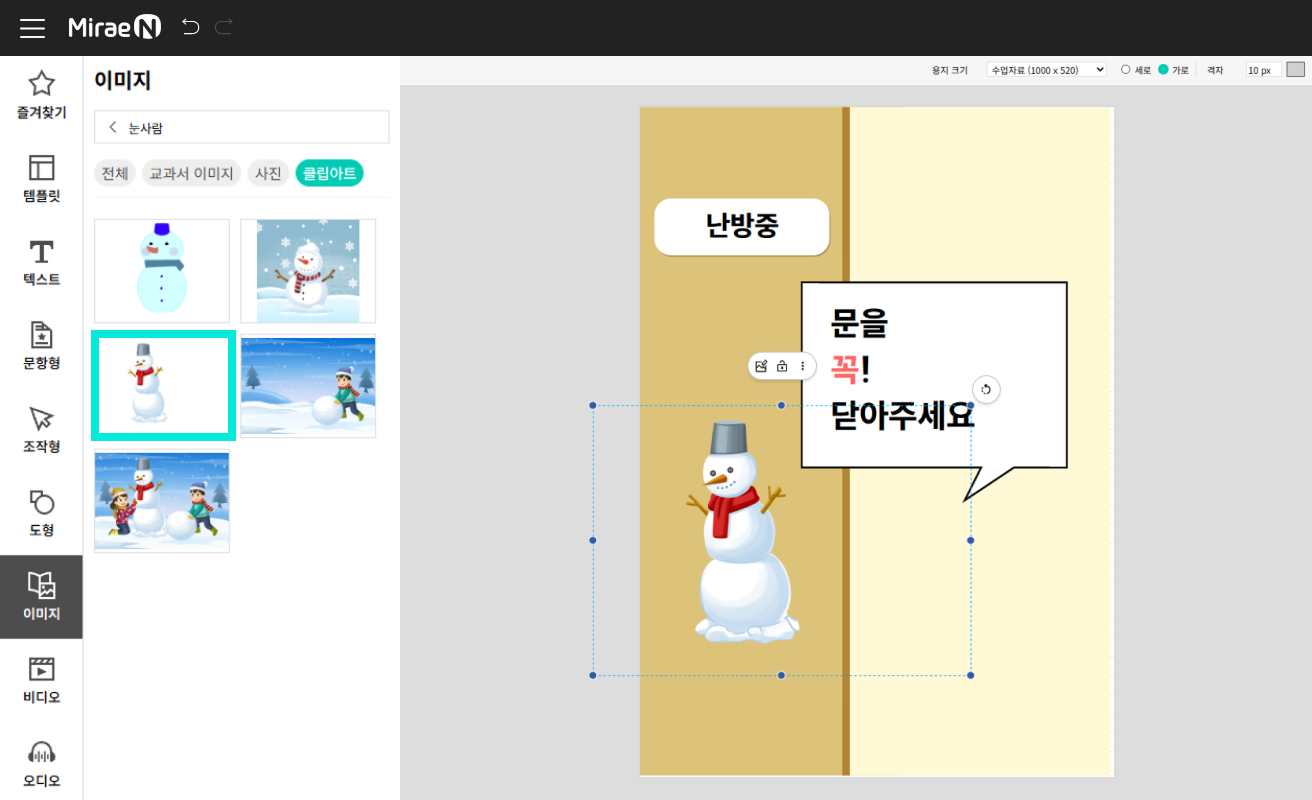Open the 즐겨찾기 favorites panel
Viewport: 1312px width, 800px height.
tap(41, 95)
